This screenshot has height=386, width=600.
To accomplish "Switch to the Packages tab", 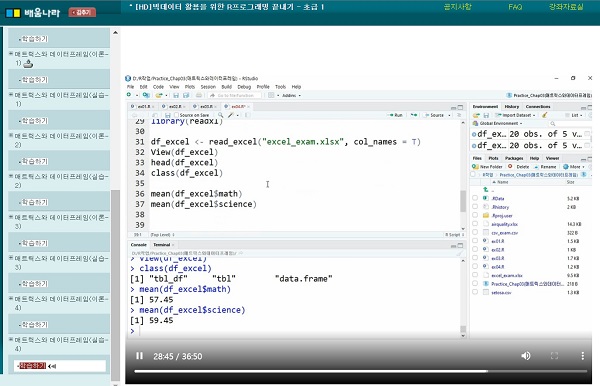I will [514, 158].
